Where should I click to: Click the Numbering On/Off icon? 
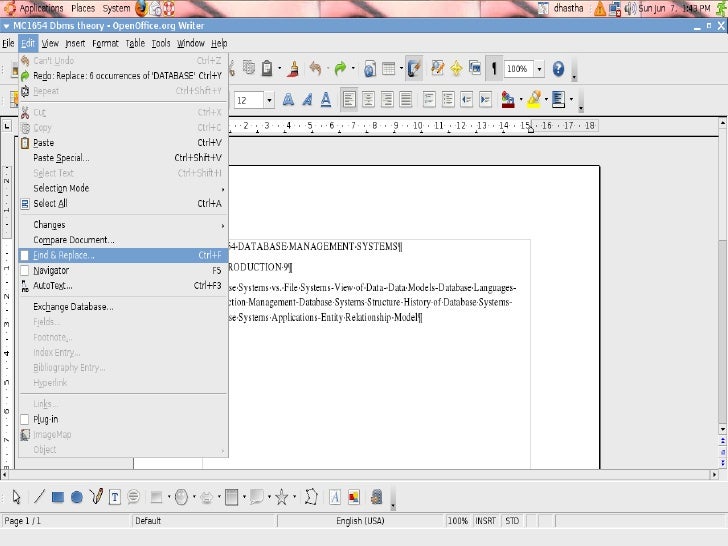pos(429,99)
